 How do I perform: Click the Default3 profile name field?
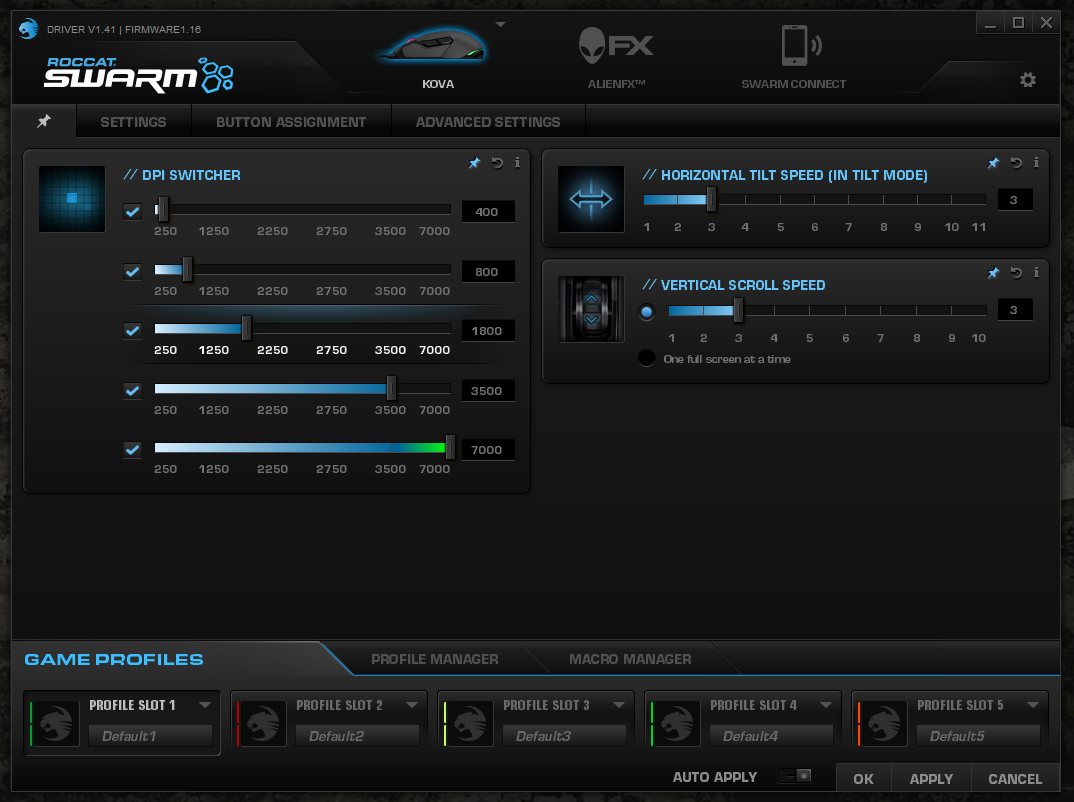pyautogui.click(x=564, y=736)
